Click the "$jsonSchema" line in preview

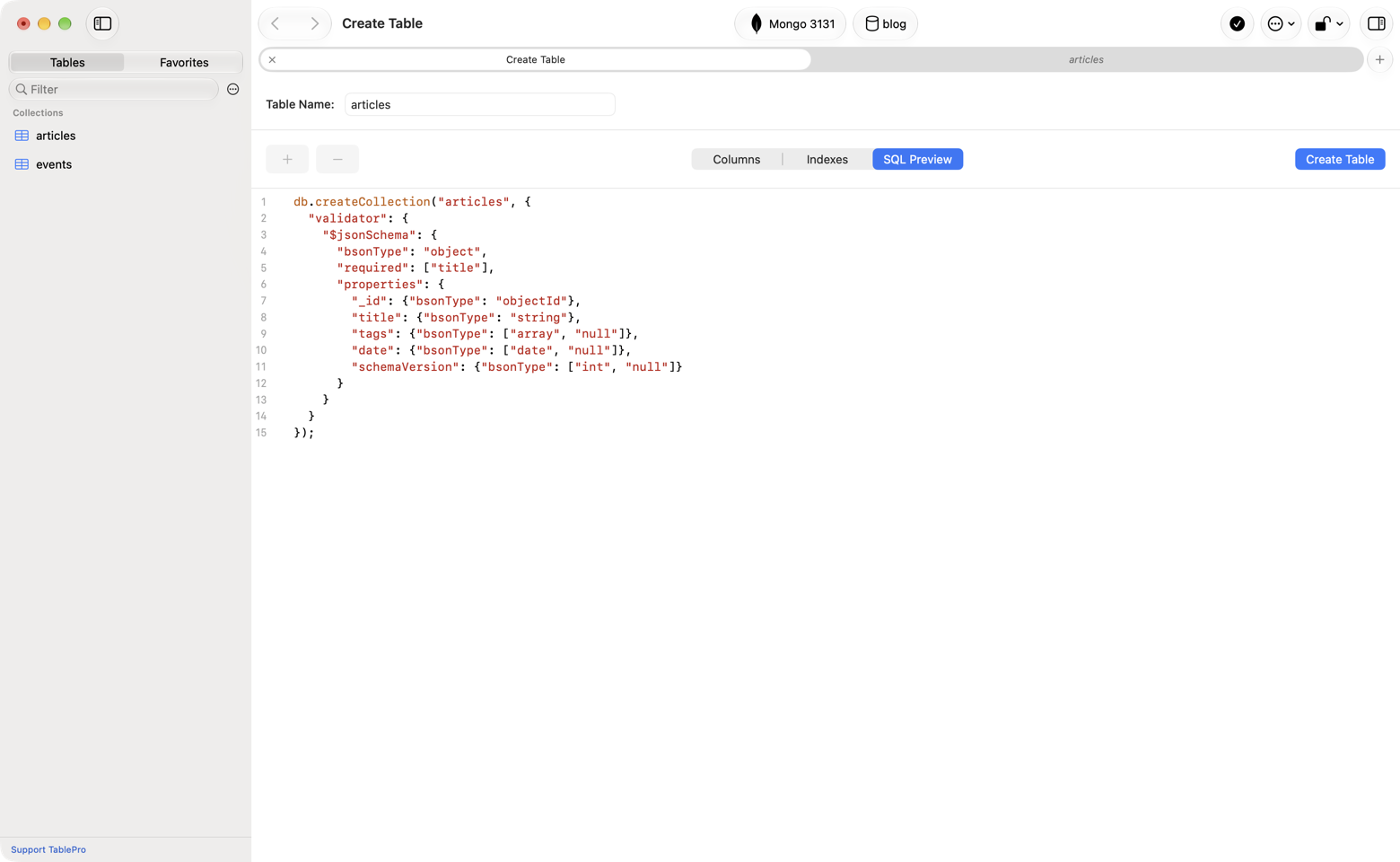point(381,235)
